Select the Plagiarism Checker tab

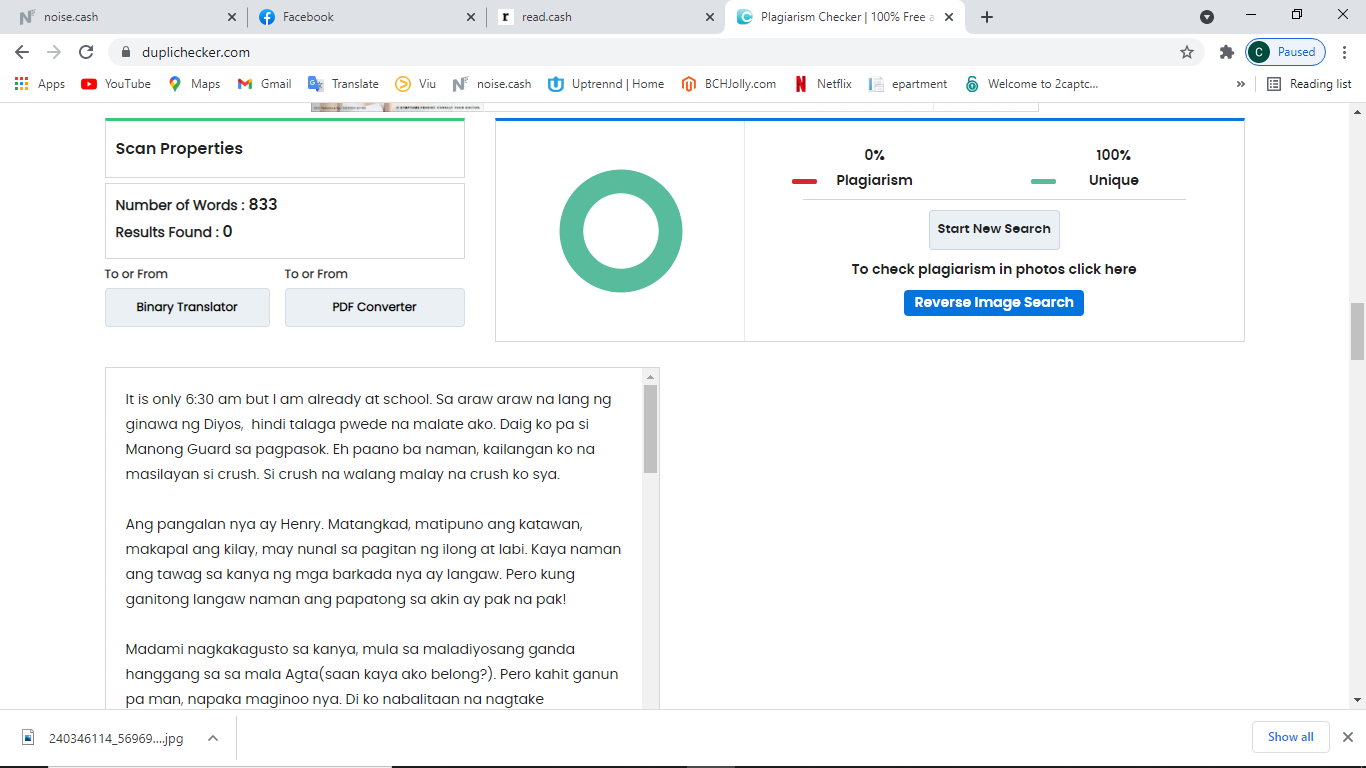pos(845,17)
